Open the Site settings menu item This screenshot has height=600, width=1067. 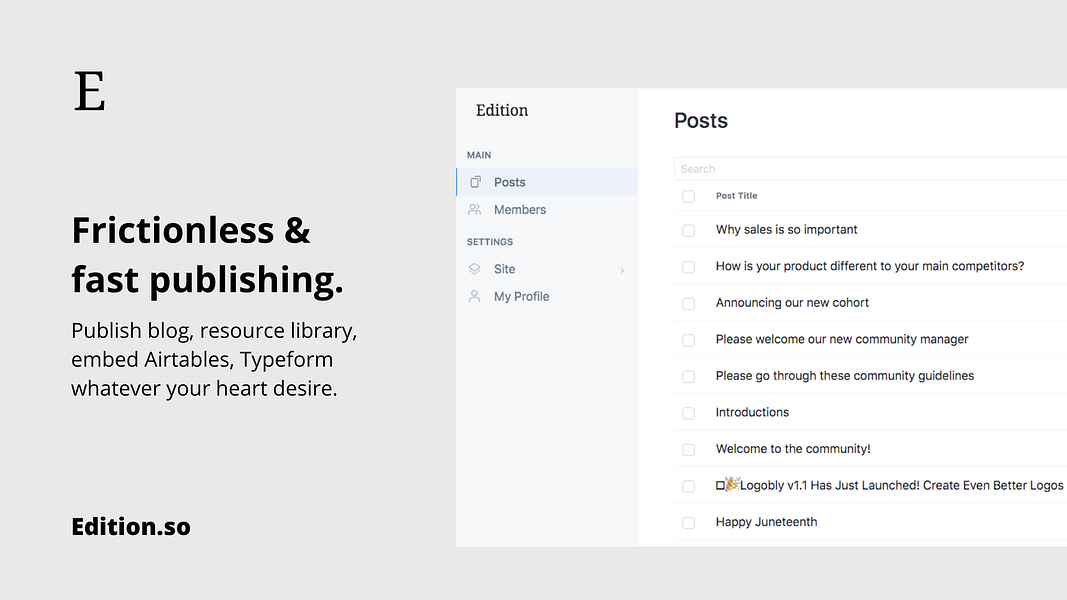(x=505, y=269)
